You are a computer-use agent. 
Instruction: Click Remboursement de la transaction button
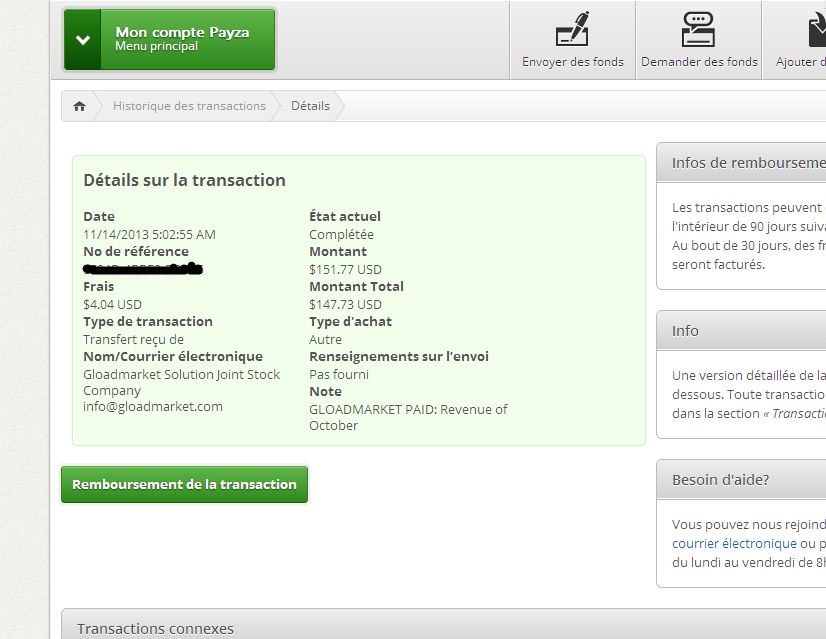click(x=184, y=484)
